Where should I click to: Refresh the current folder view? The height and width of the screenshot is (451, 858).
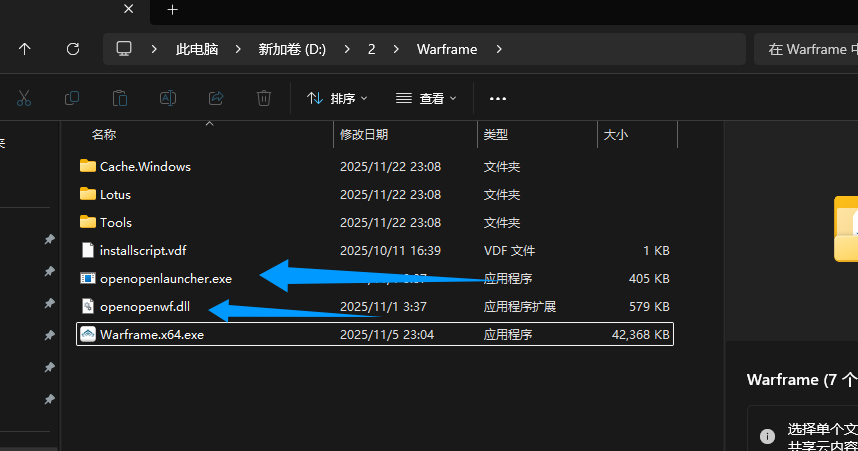pyautogui.click(x=72, y=49)
